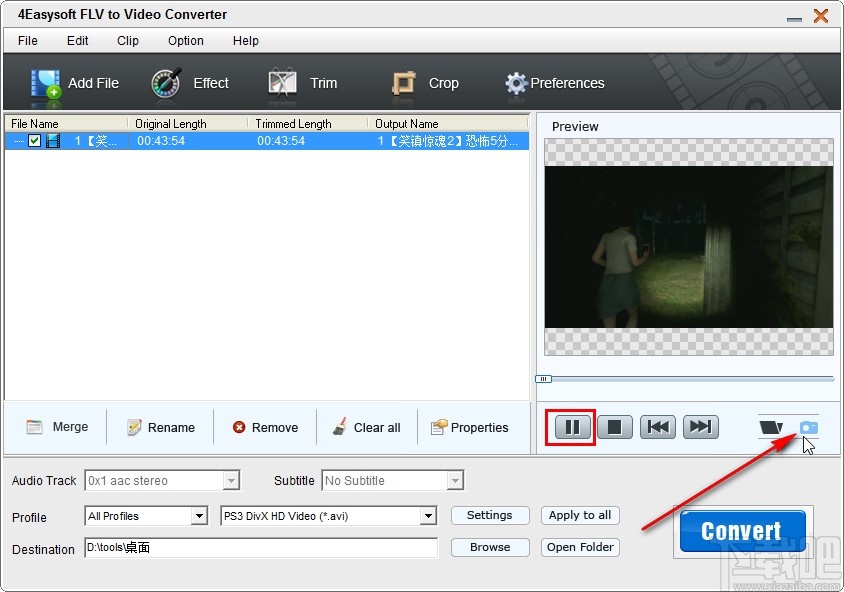Open the Crop tool icon

pyautogui.click(x=406, y=83)
